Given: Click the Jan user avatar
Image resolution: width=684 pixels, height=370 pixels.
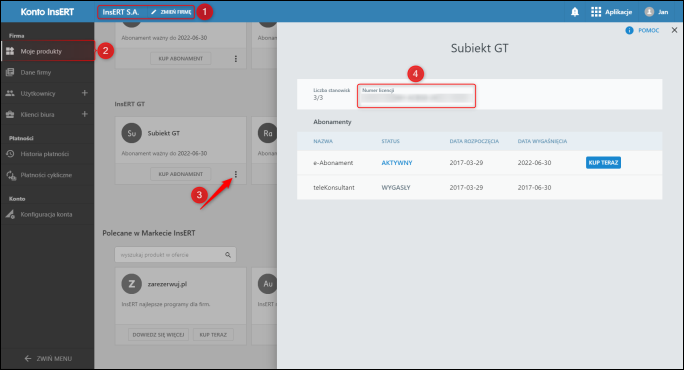Looking at the screenshot, I should click(x=649, y=12).
